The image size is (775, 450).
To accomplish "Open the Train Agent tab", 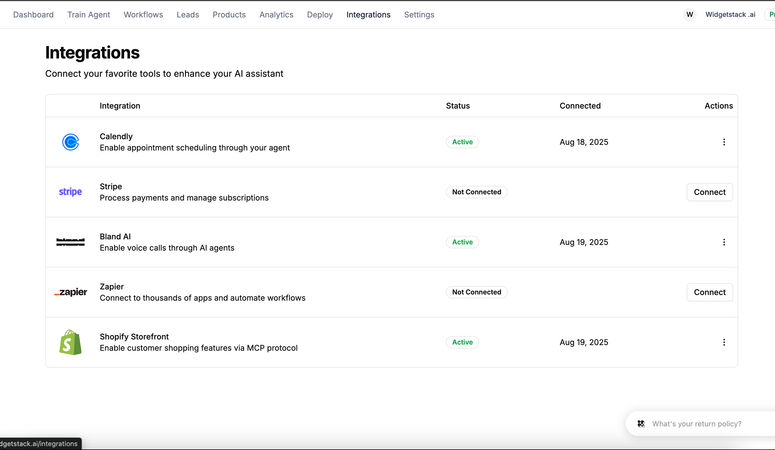I will click(x=89, y=15).
